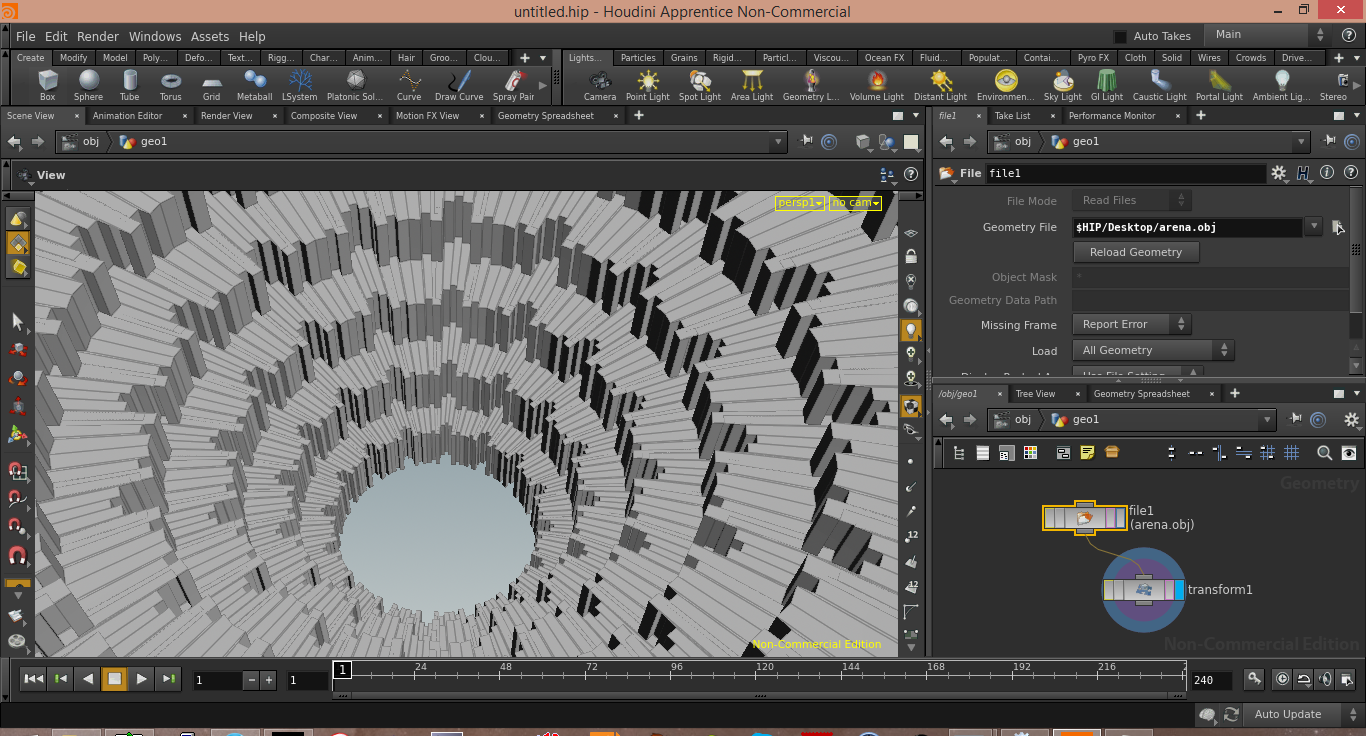Select the Draw Curve tool

[459, 84]
